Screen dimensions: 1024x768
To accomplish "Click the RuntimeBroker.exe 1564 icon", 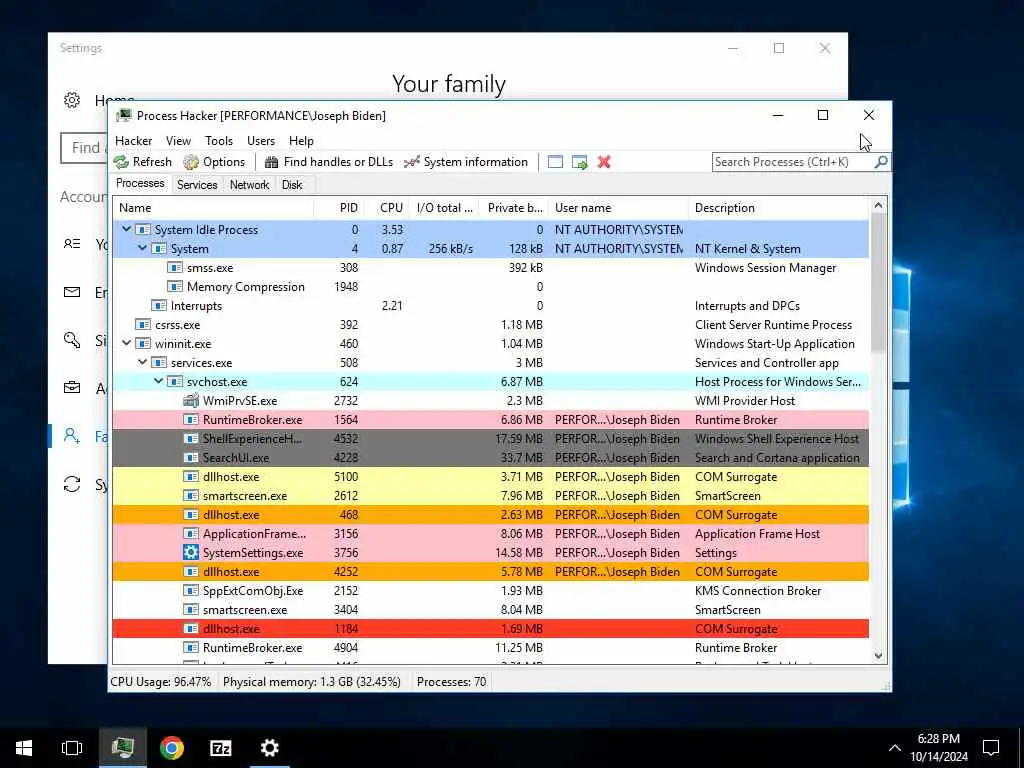I will [x=191, y=419].
